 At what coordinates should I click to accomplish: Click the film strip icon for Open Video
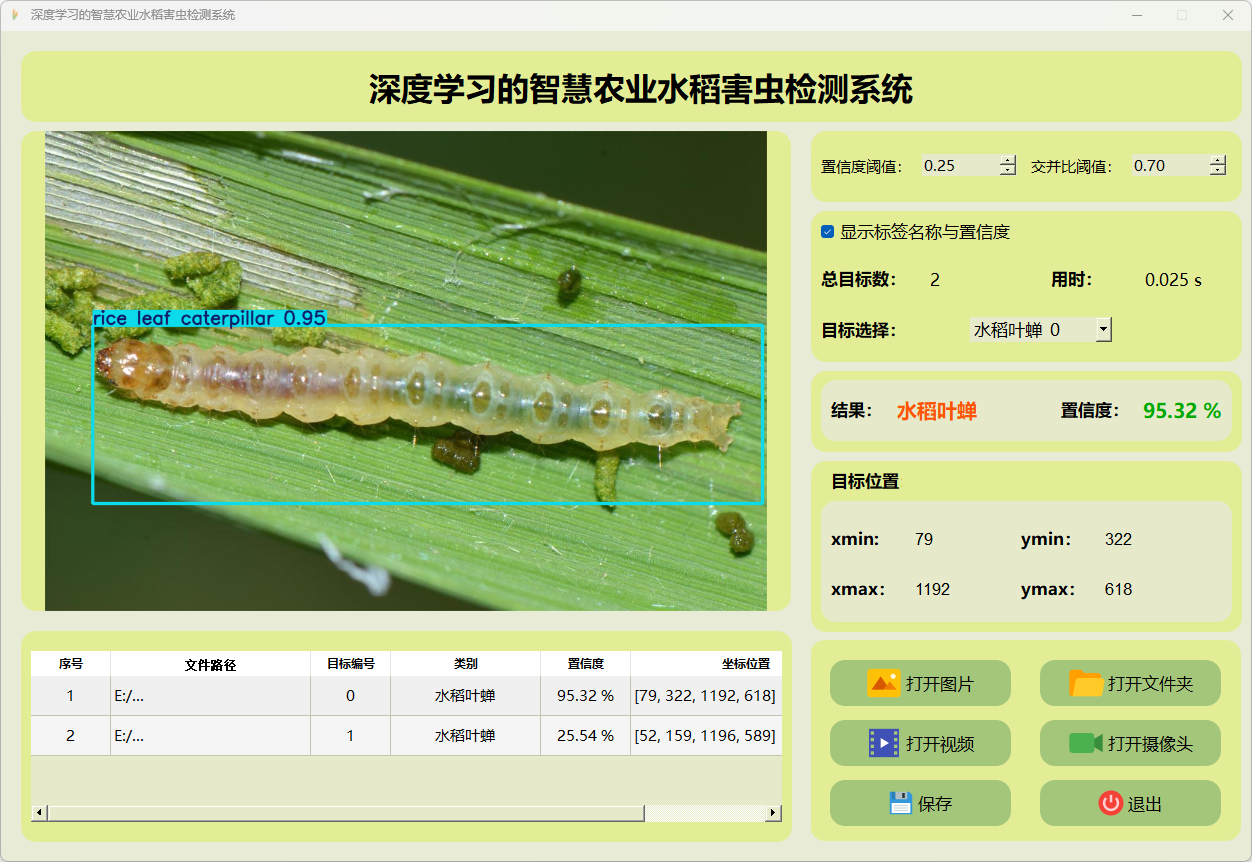[884, 743]
